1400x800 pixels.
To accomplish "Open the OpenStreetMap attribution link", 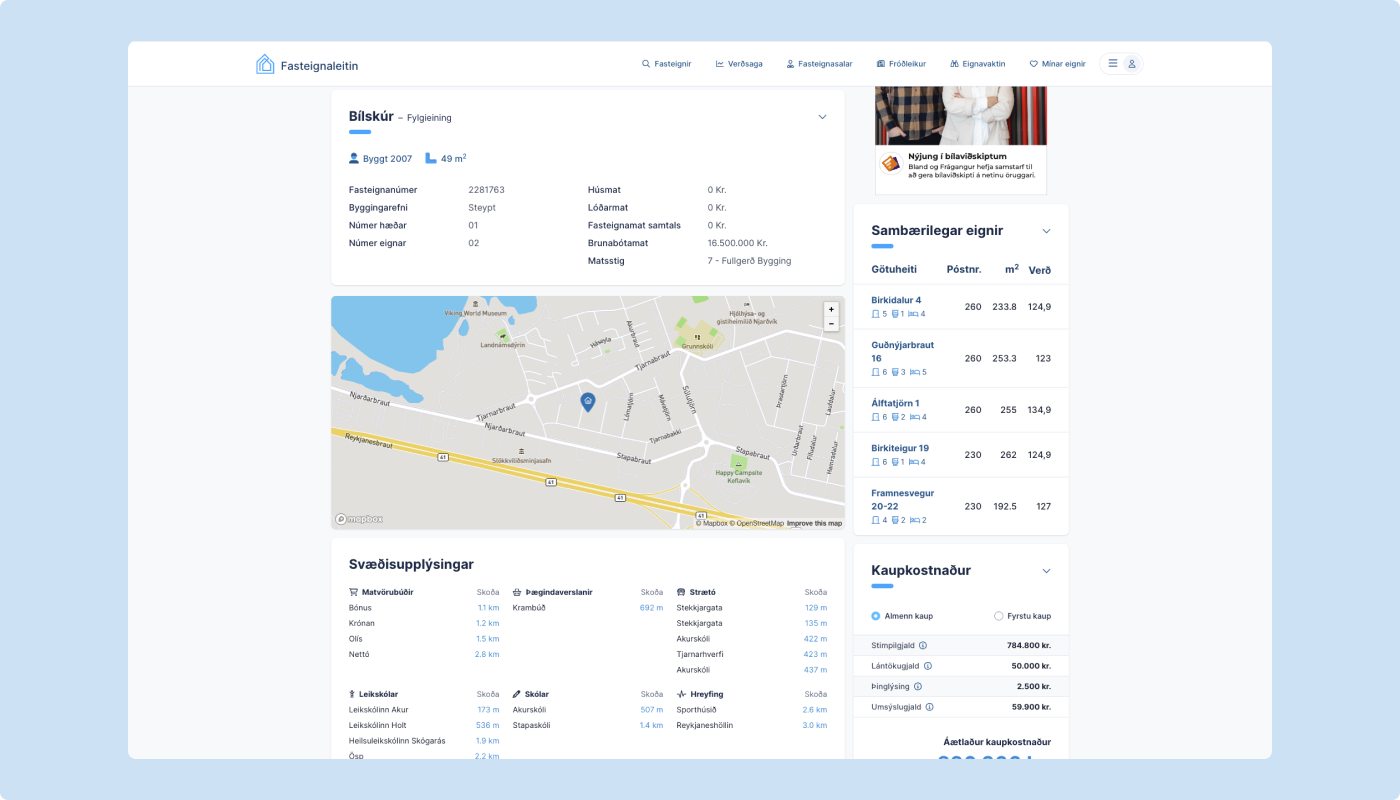I will [x=757, y=523].
